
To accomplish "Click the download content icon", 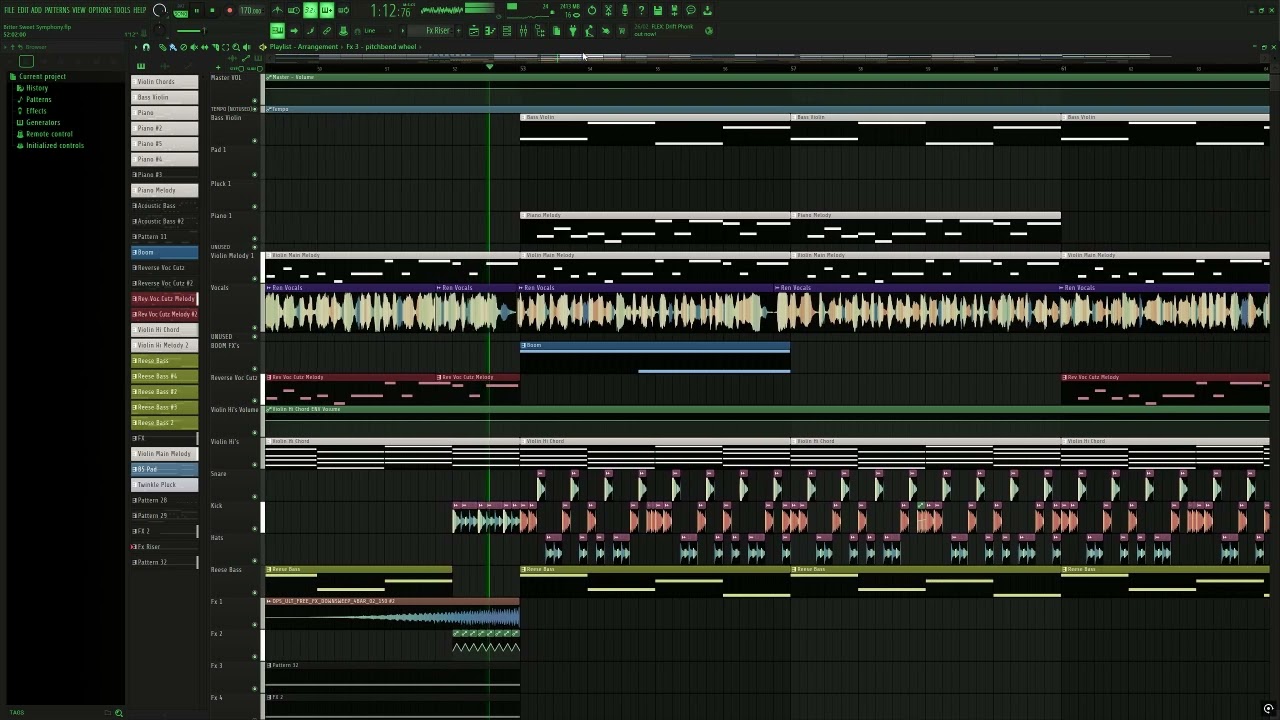I will 707,10.
